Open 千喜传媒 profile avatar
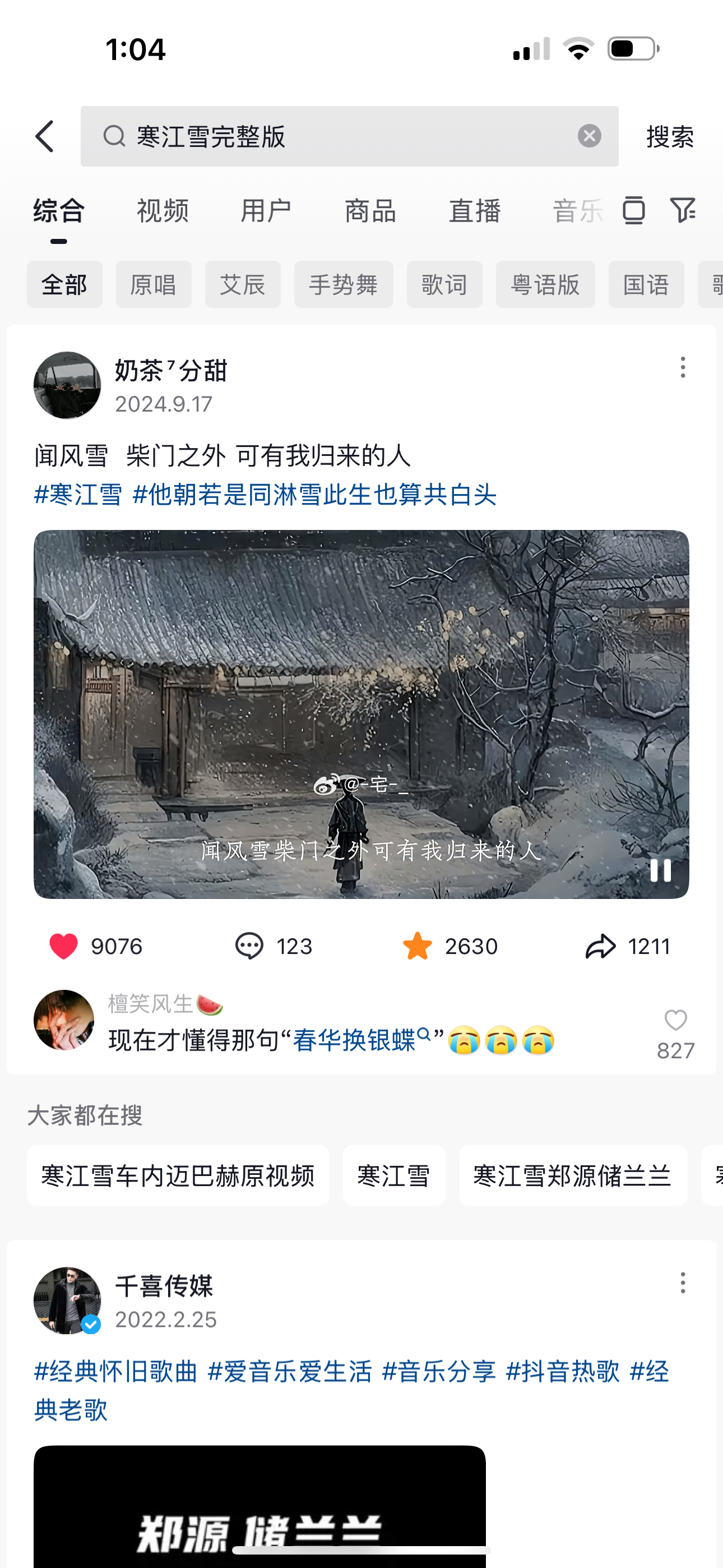 pos(67,1301)
